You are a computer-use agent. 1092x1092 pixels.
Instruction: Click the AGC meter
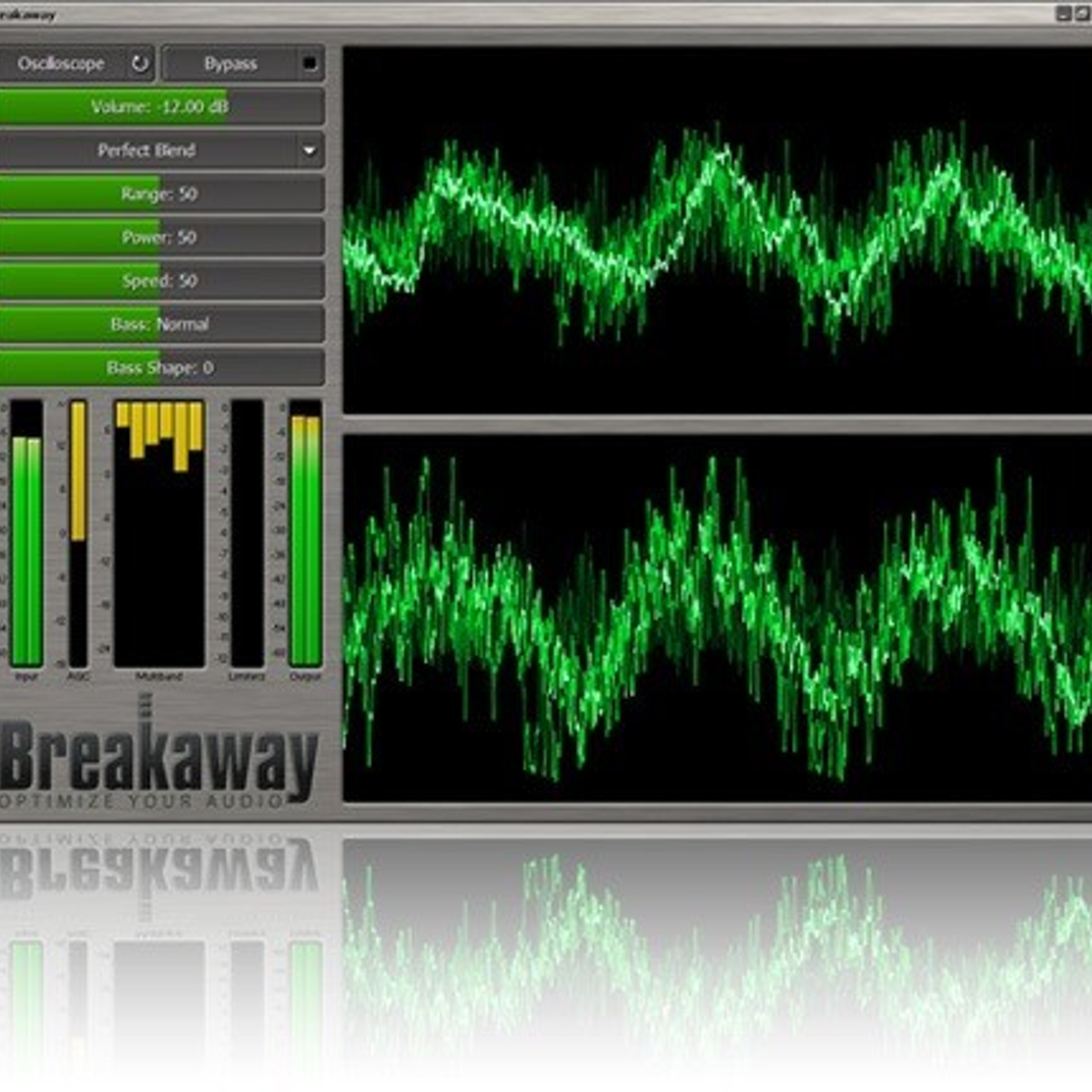78,533
